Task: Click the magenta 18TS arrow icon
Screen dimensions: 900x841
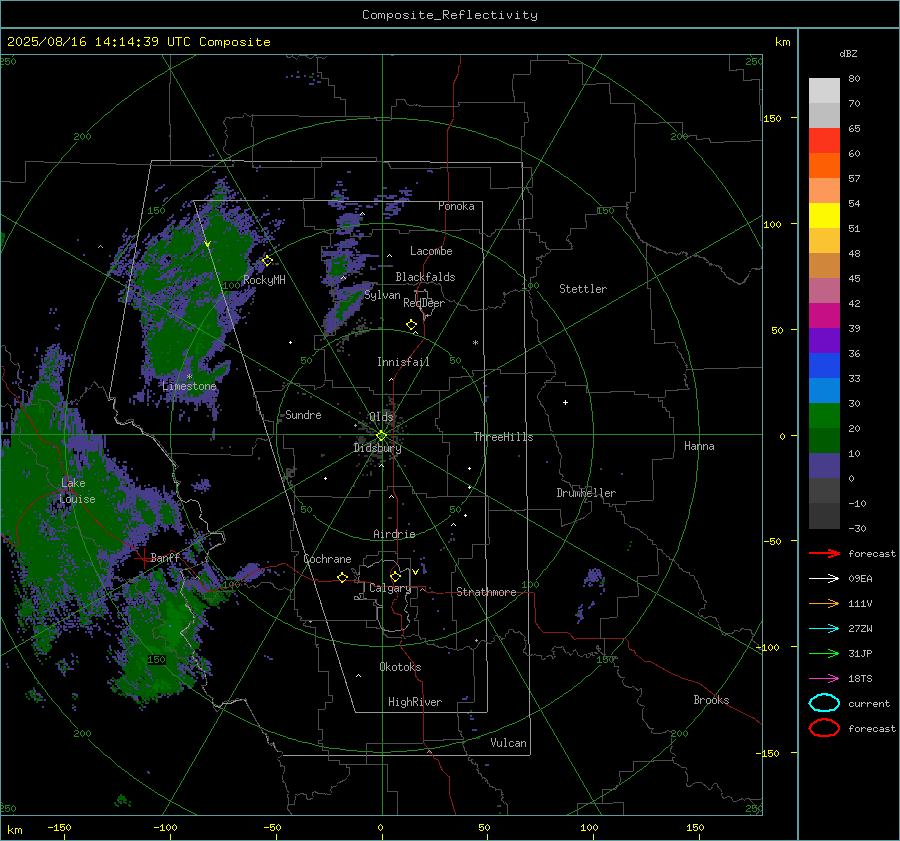Action: pos(824,679)
